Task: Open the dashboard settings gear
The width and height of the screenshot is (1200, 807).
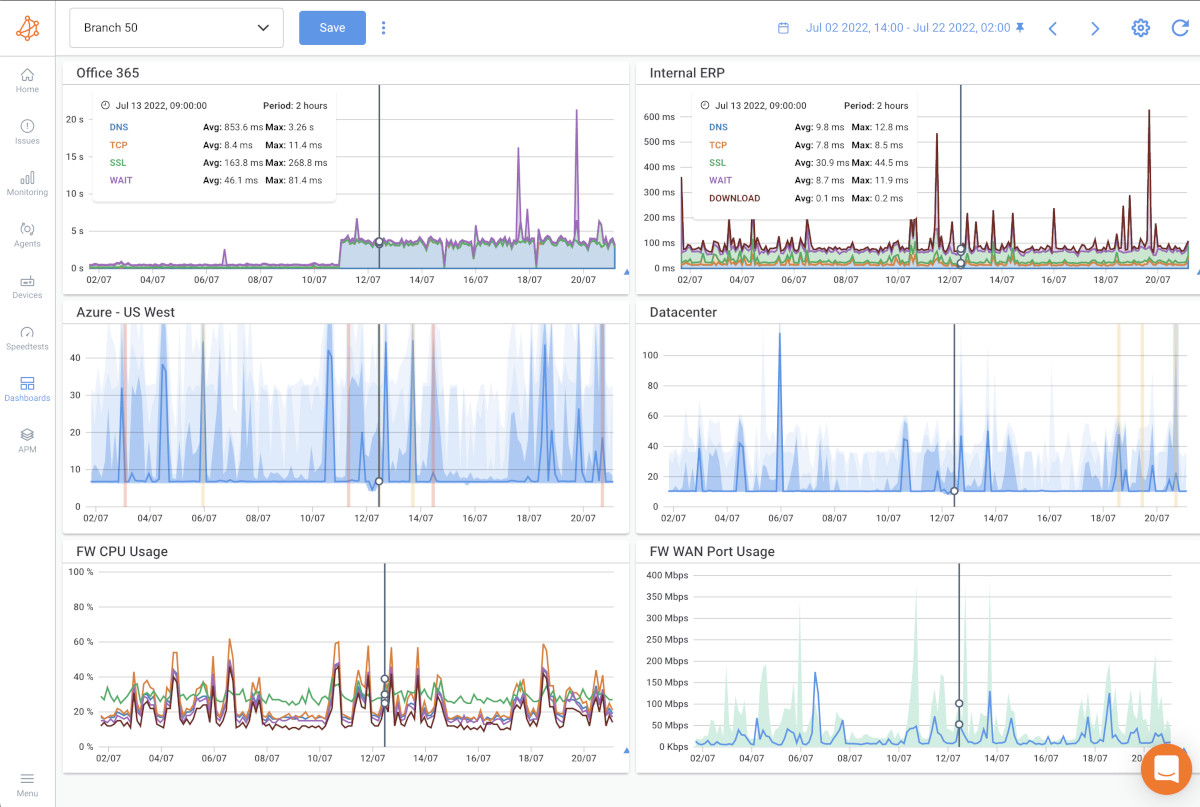Action: pos(1140,28)
